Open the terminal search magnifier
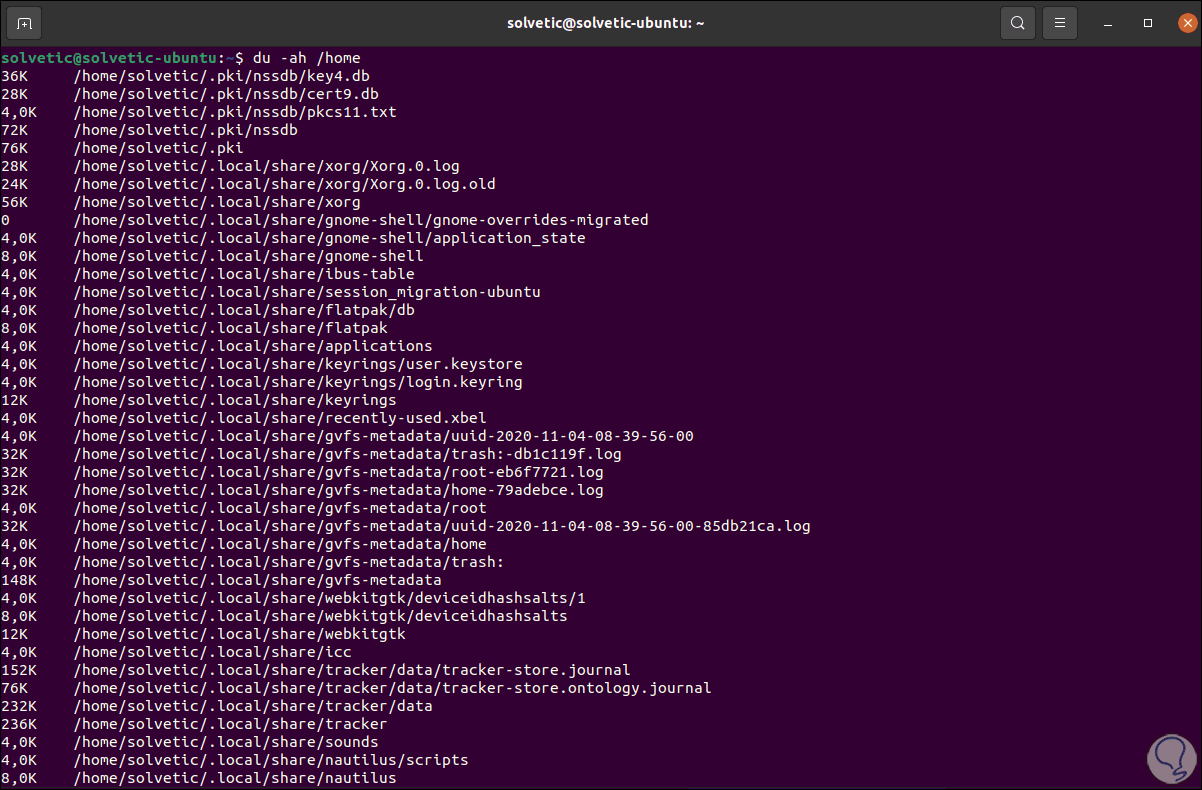The image size is (1202, 790). point(1017,22)
